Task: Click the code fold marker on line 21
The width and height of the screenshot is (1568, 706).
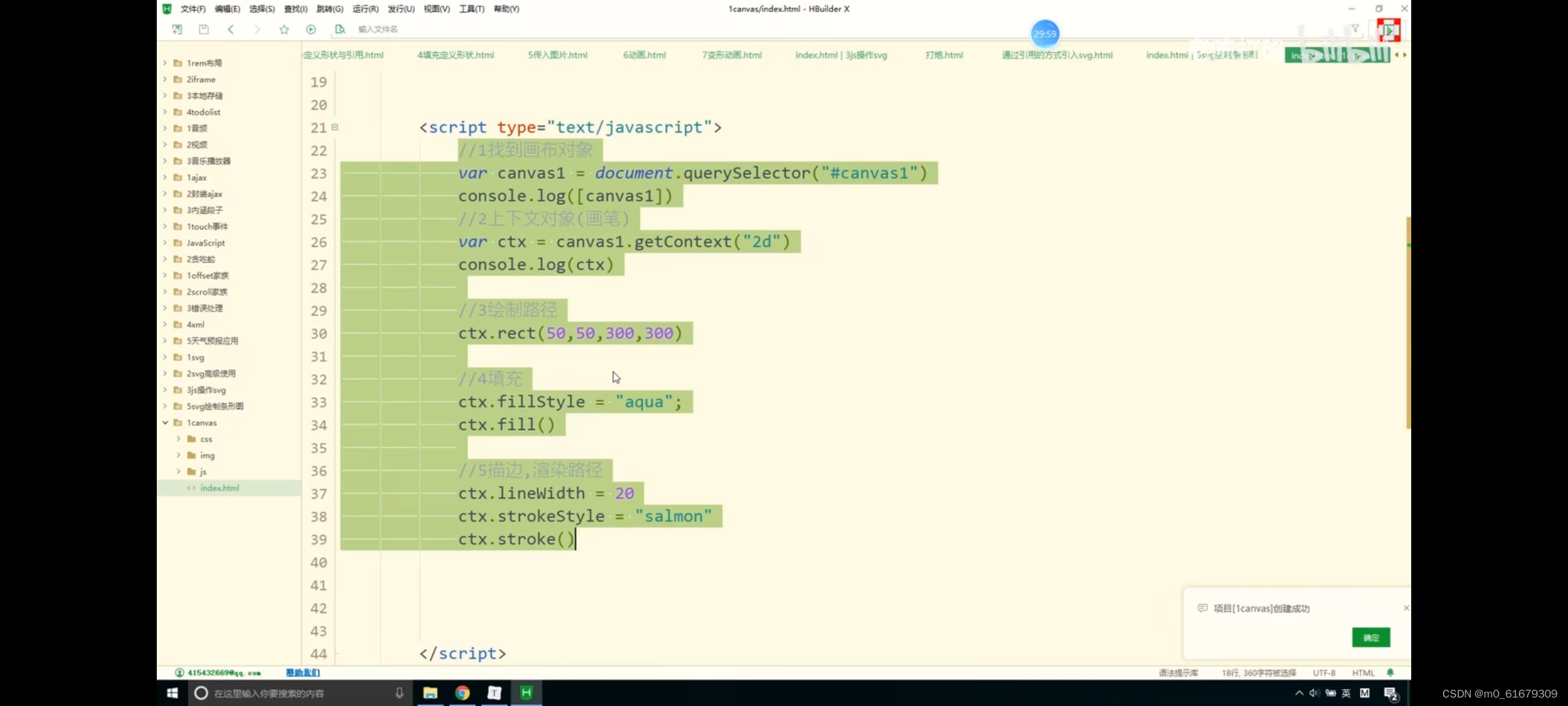Action: point(335,127)
